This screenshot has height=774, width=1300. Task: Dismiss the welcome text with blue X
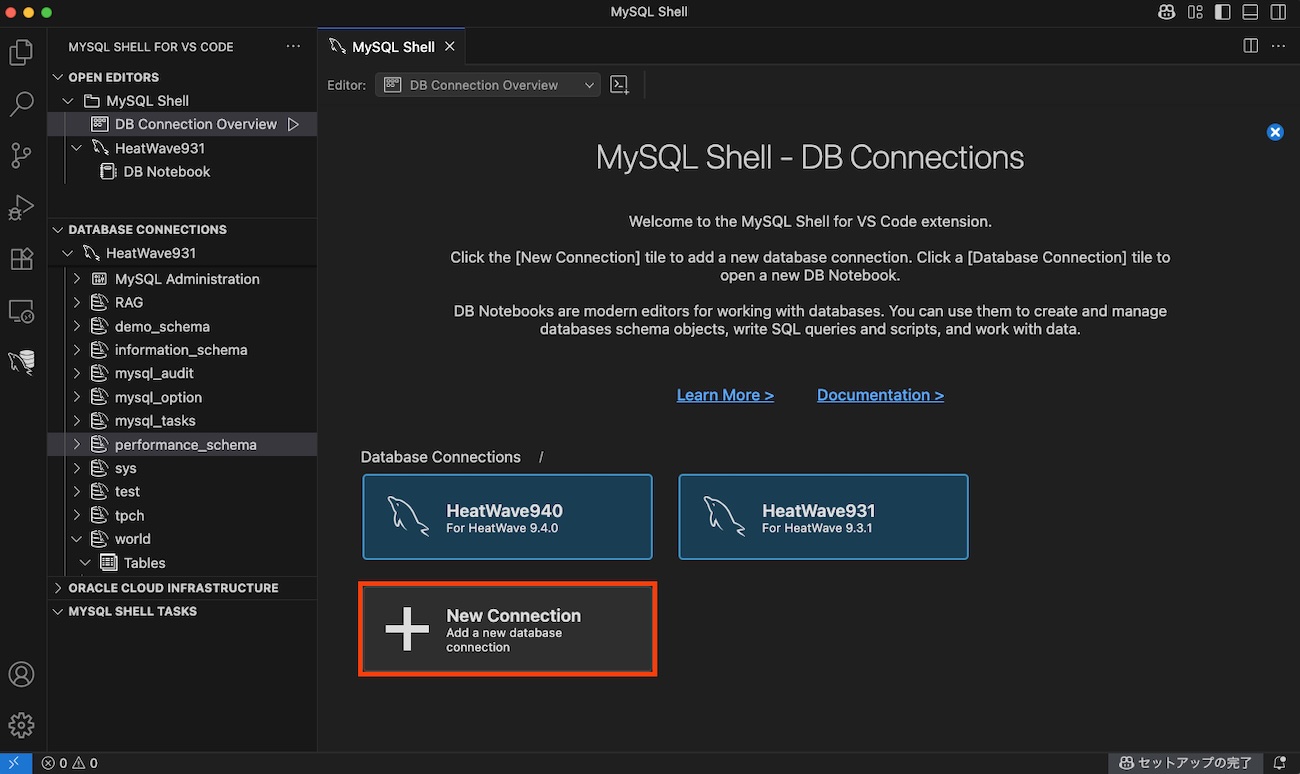pyautogui.click(x=1275, y=132)
